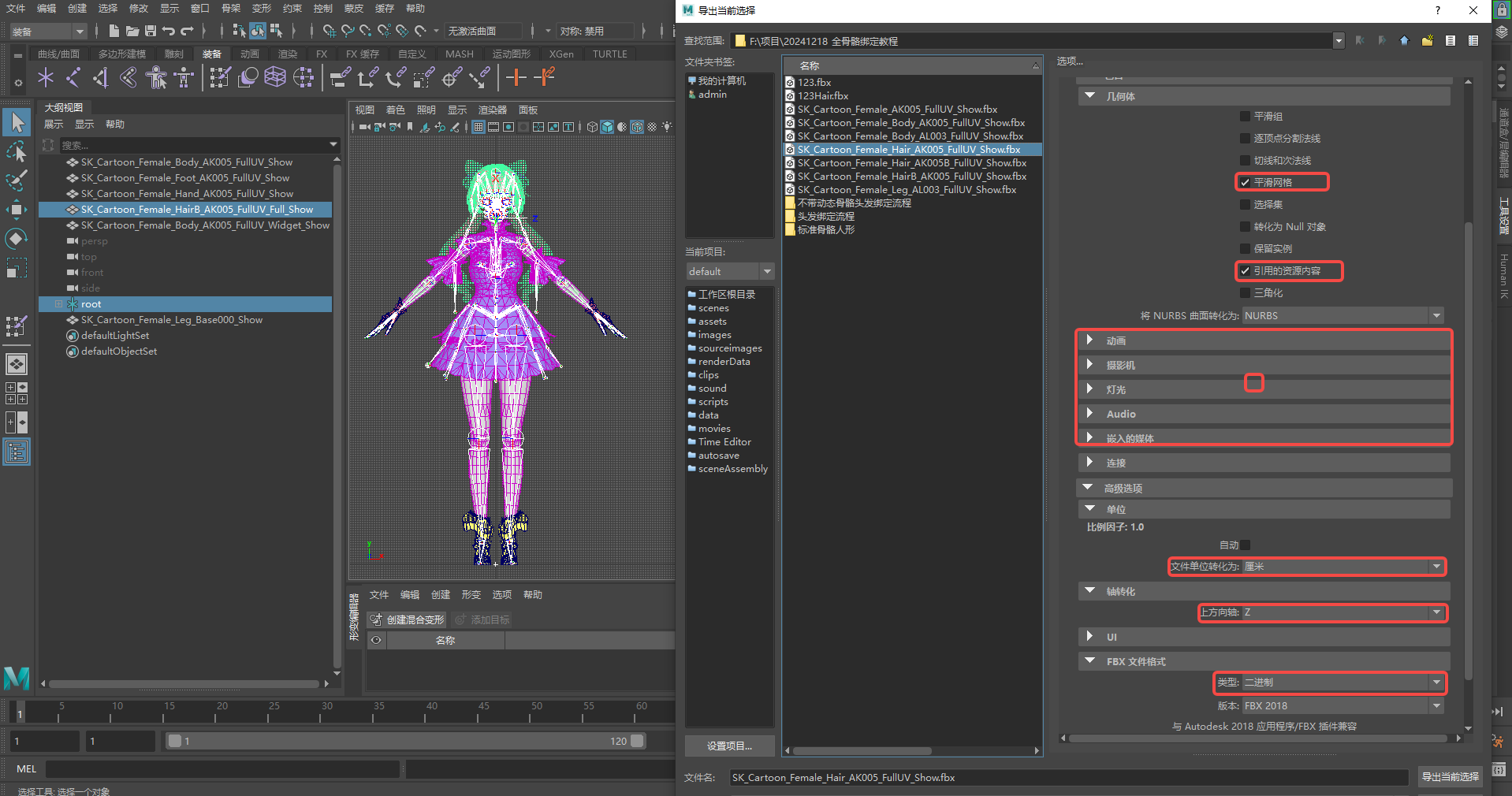Click the 设置项目... button
The height and width of the screenshot is (796, 1512).
729,746
